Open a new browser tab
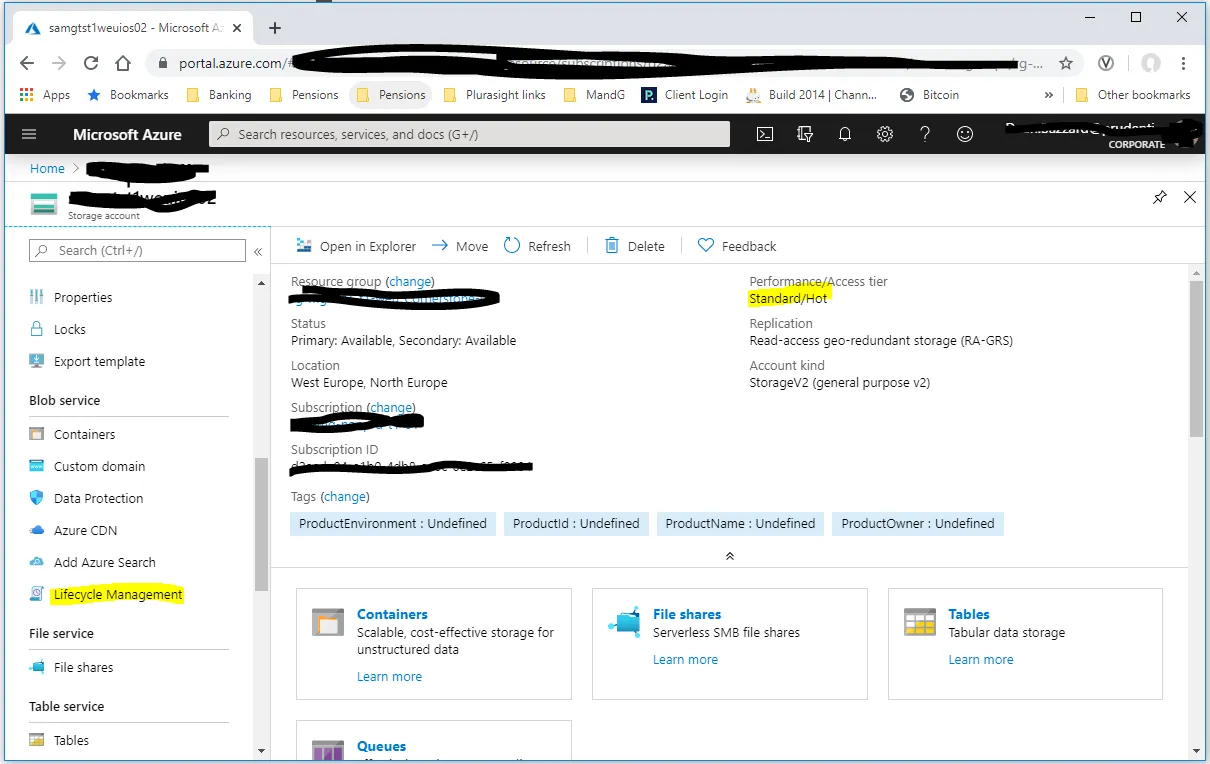 [275, 28]
